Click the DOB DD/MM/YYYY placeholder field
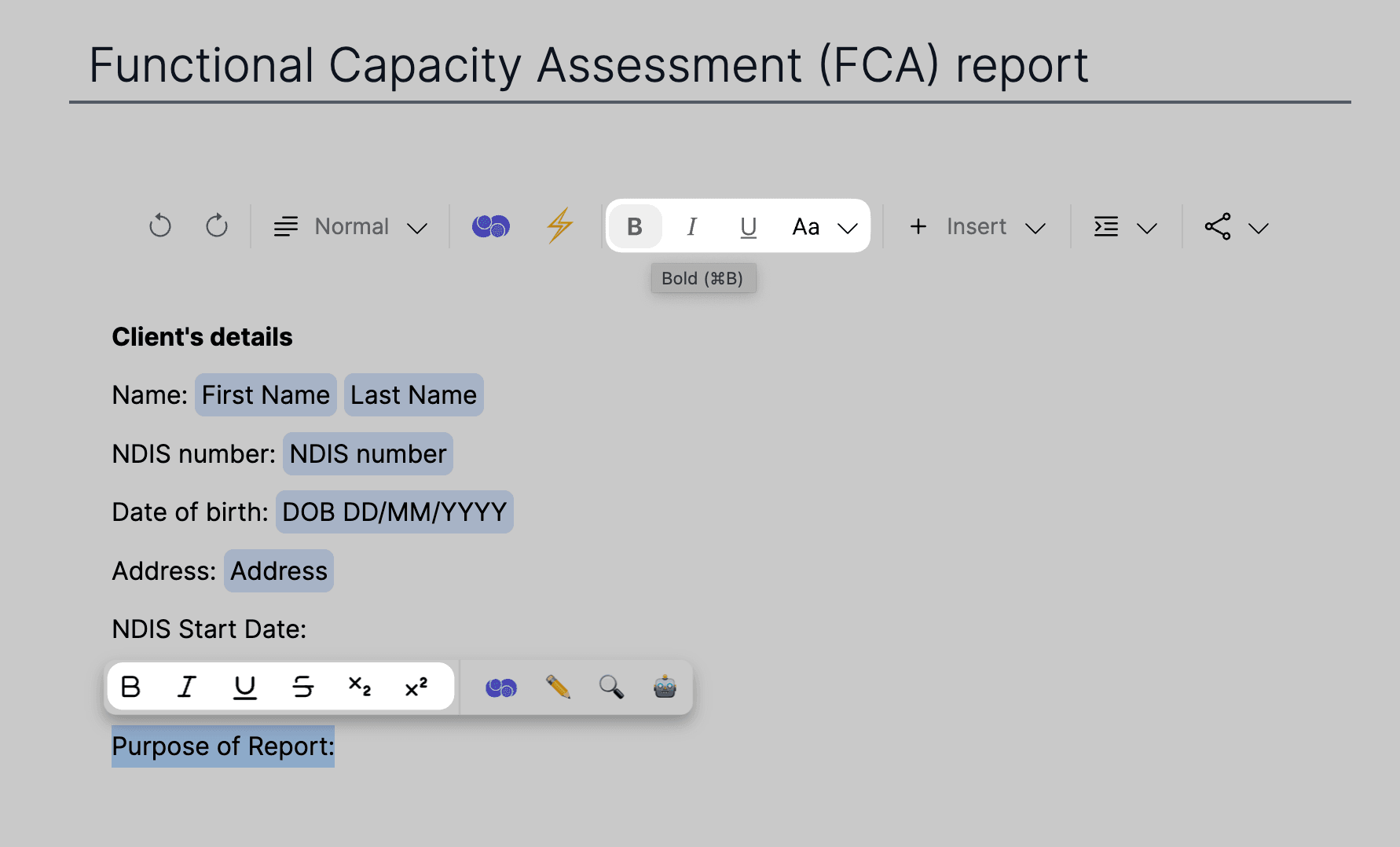The width and height of the screenshot is (1400, 847). [x=394, y=512]
